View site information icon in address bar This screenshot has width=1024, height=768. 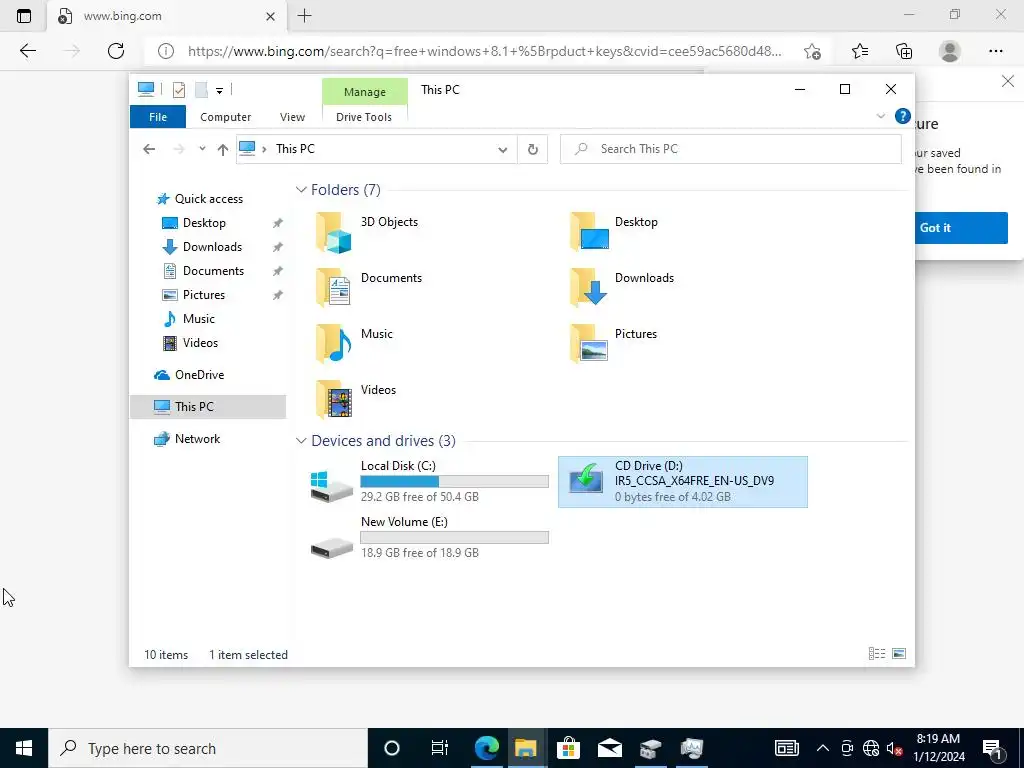pos(166,51)
